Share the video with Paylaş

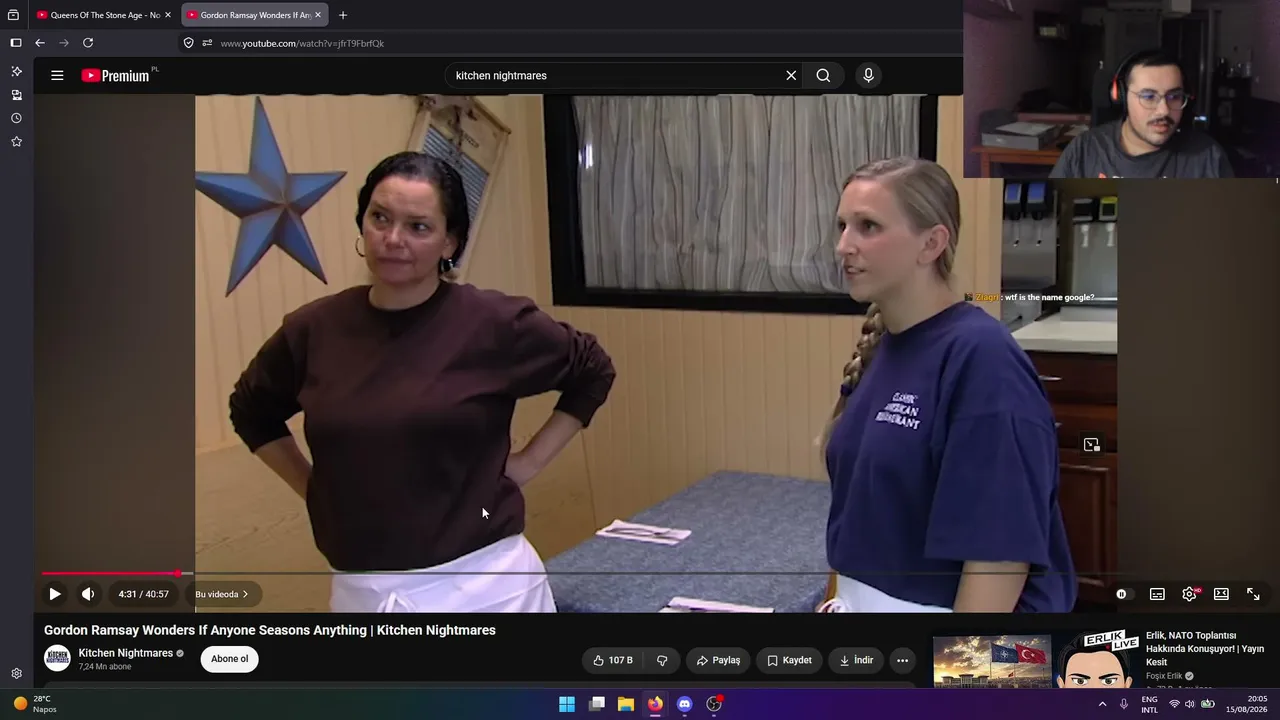pos(718,660)
